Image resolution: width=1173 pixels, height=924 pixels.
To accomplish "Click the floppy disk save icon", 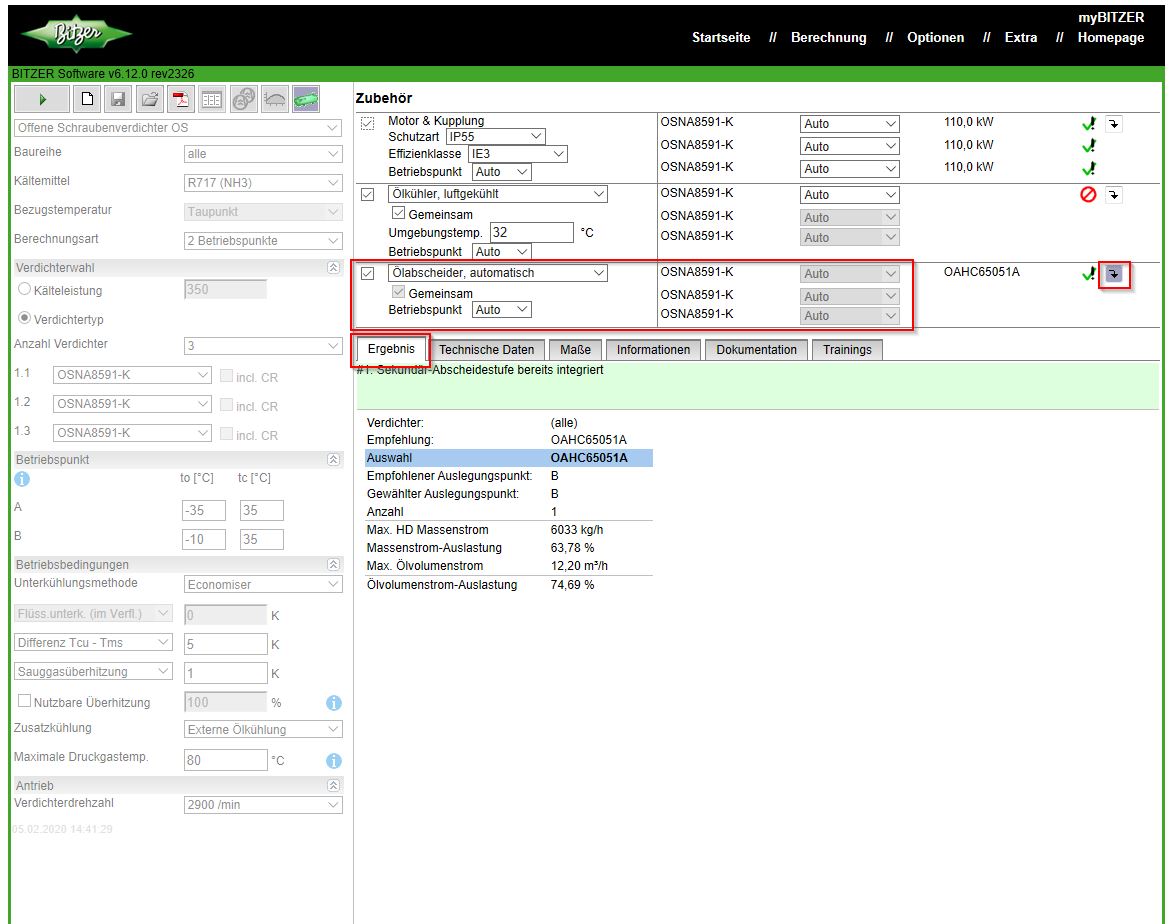I will 118,99.
